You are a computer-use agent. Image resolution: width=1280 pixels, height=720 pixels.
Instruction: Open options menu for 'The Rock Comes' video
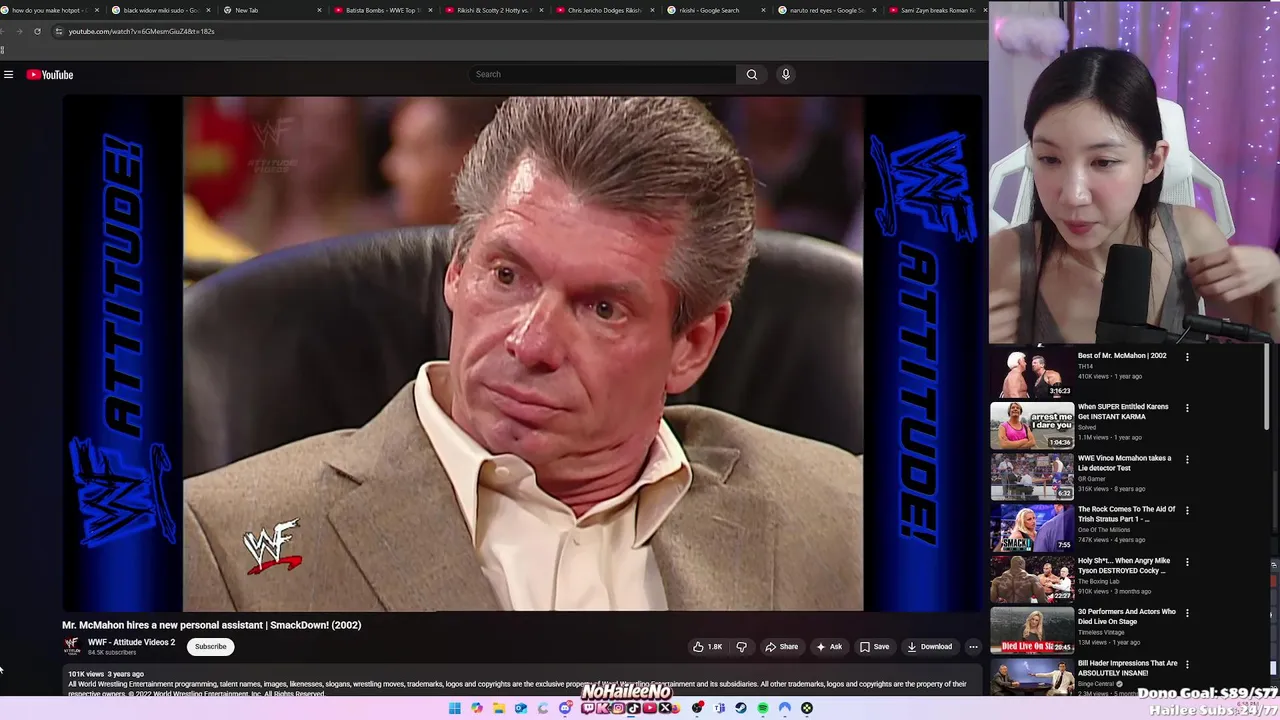[1187, 510]
